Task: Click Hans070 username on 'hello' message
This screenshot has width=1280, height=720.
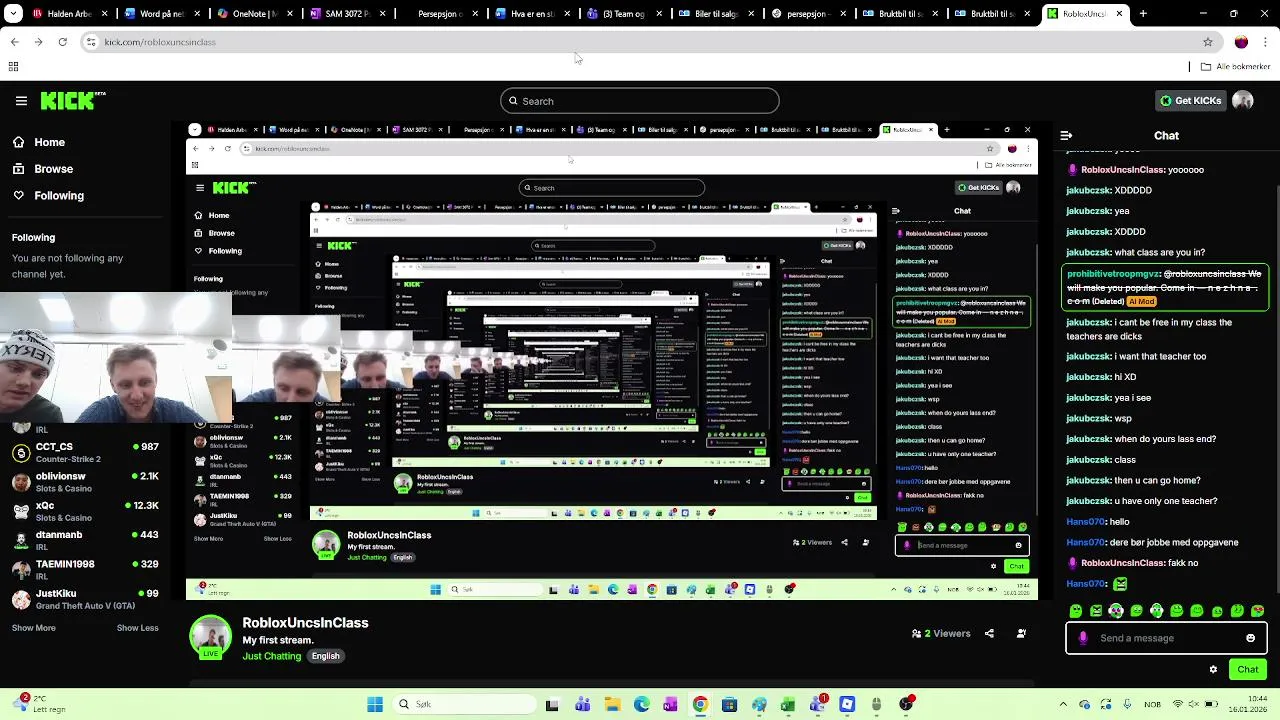Action: 1085,522
